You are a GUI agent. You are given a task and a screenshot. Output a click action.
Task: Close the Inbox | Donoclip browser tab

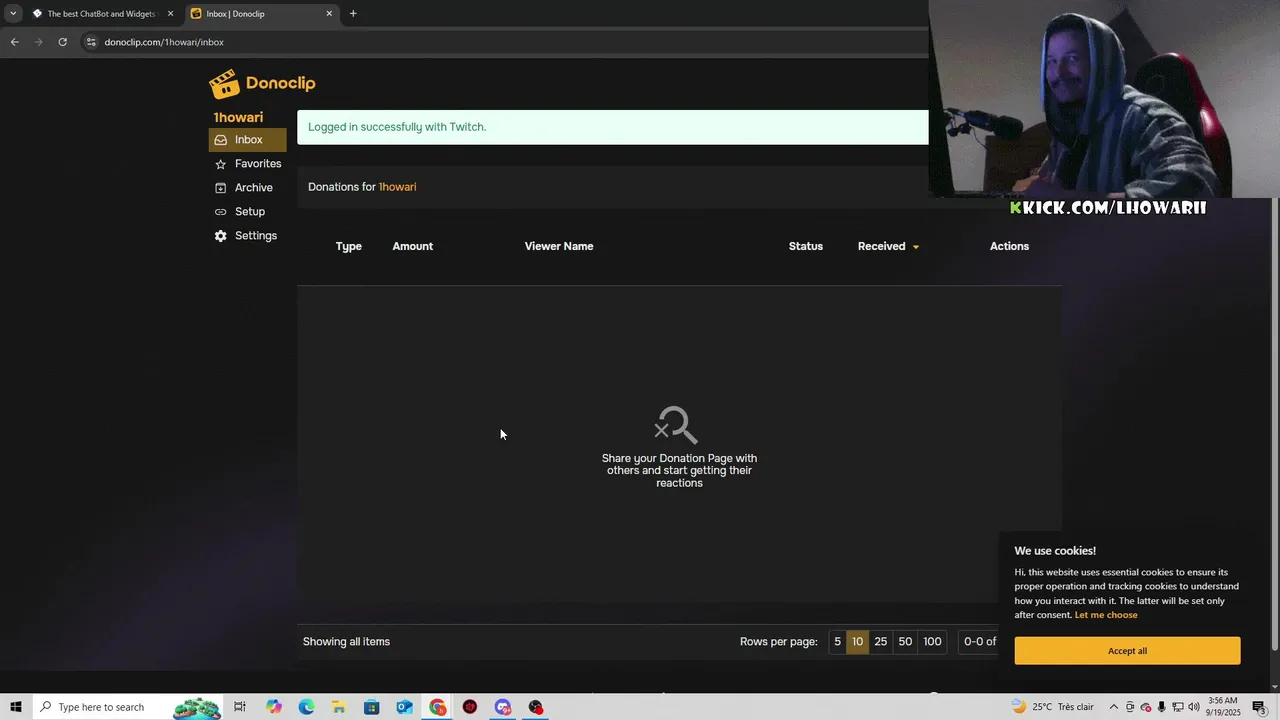[329, 14]
